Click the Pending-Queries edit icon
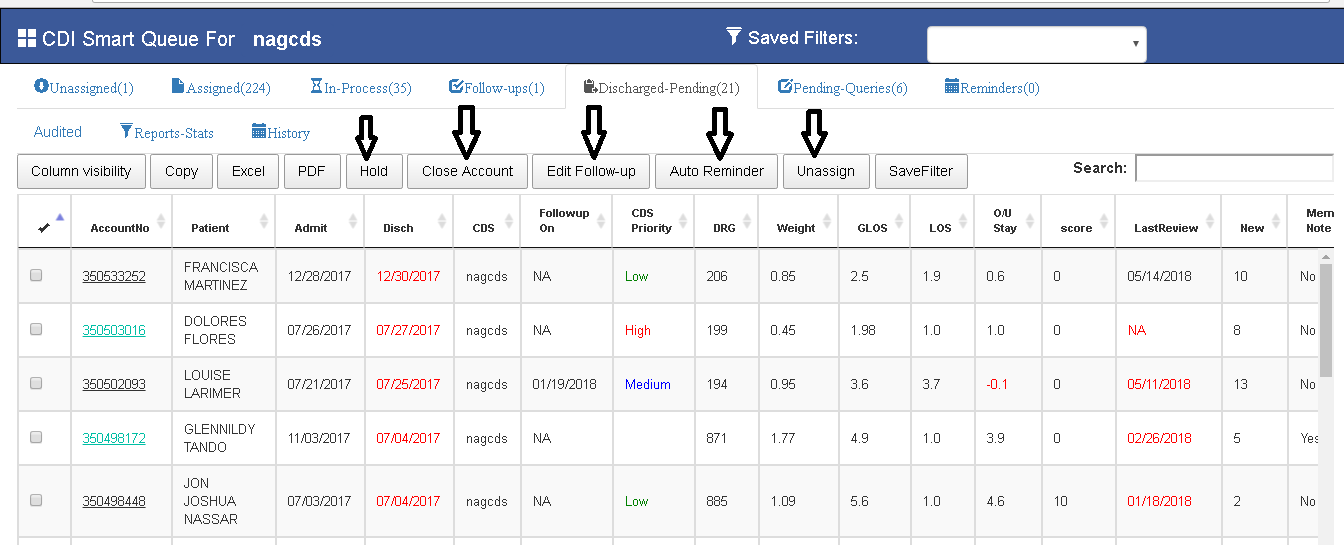Screen dimensions: 1344x545 [785, 87]
